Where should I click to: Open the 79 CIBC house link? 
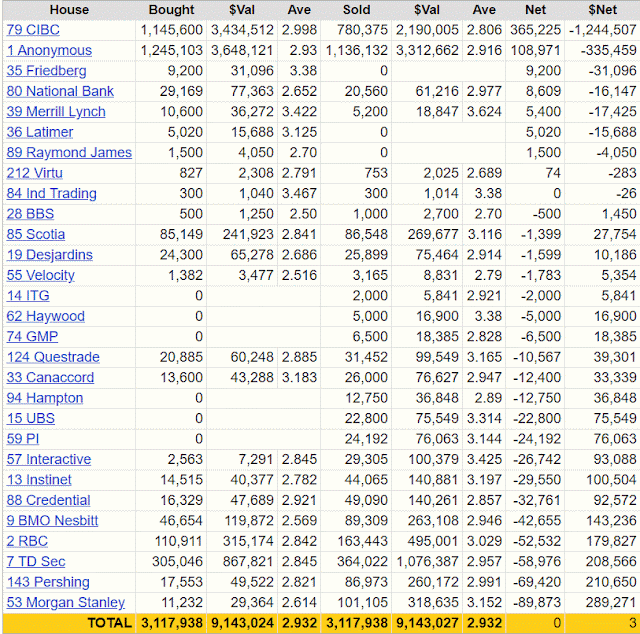33,30
